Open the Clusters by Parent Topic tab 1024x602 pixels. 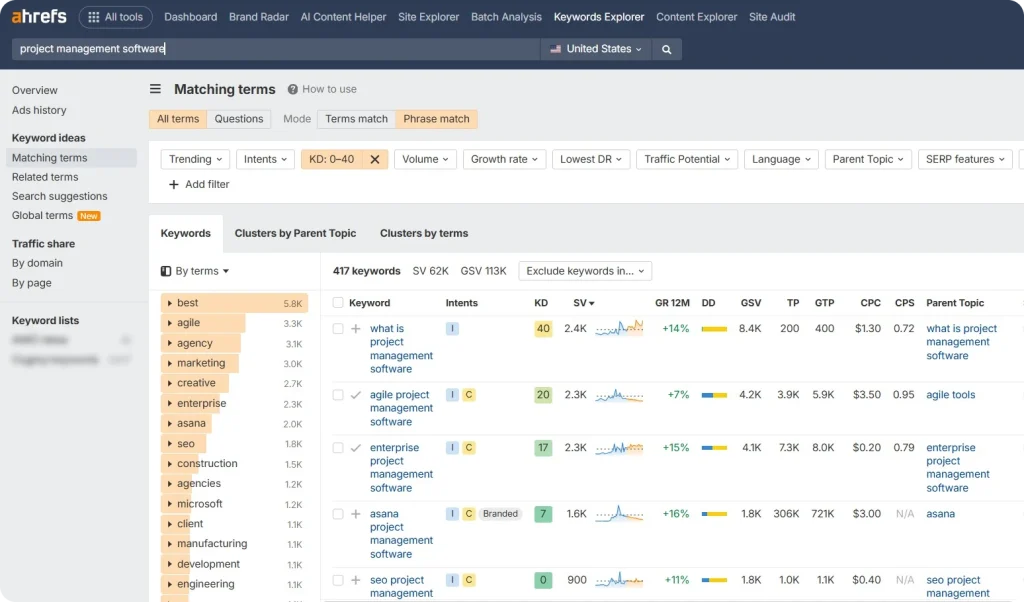tap(295, 233)
